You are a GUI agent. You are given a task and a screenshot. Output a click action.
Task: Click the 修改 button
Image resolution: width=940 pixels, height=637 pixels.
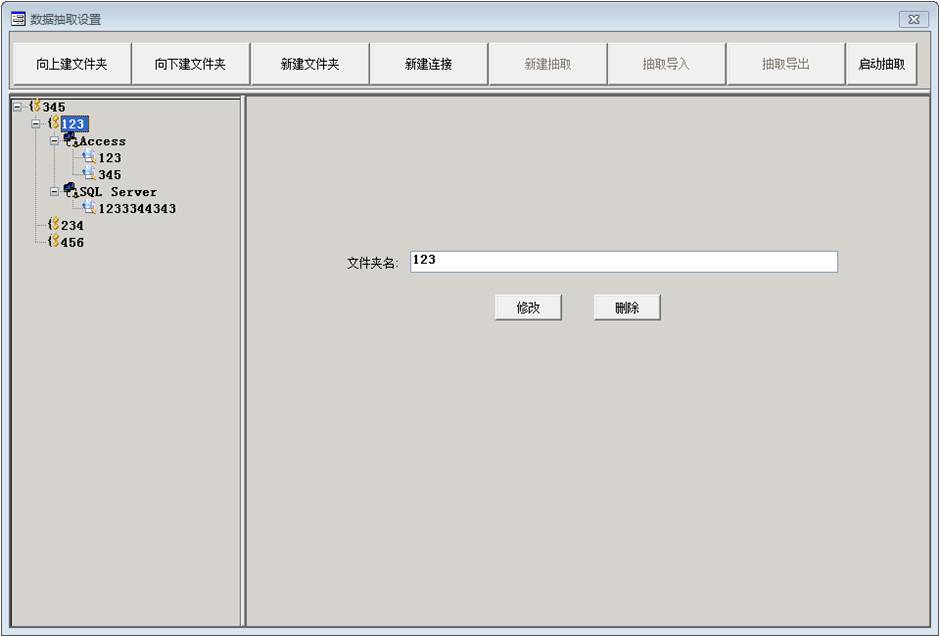tap(528, 308)
